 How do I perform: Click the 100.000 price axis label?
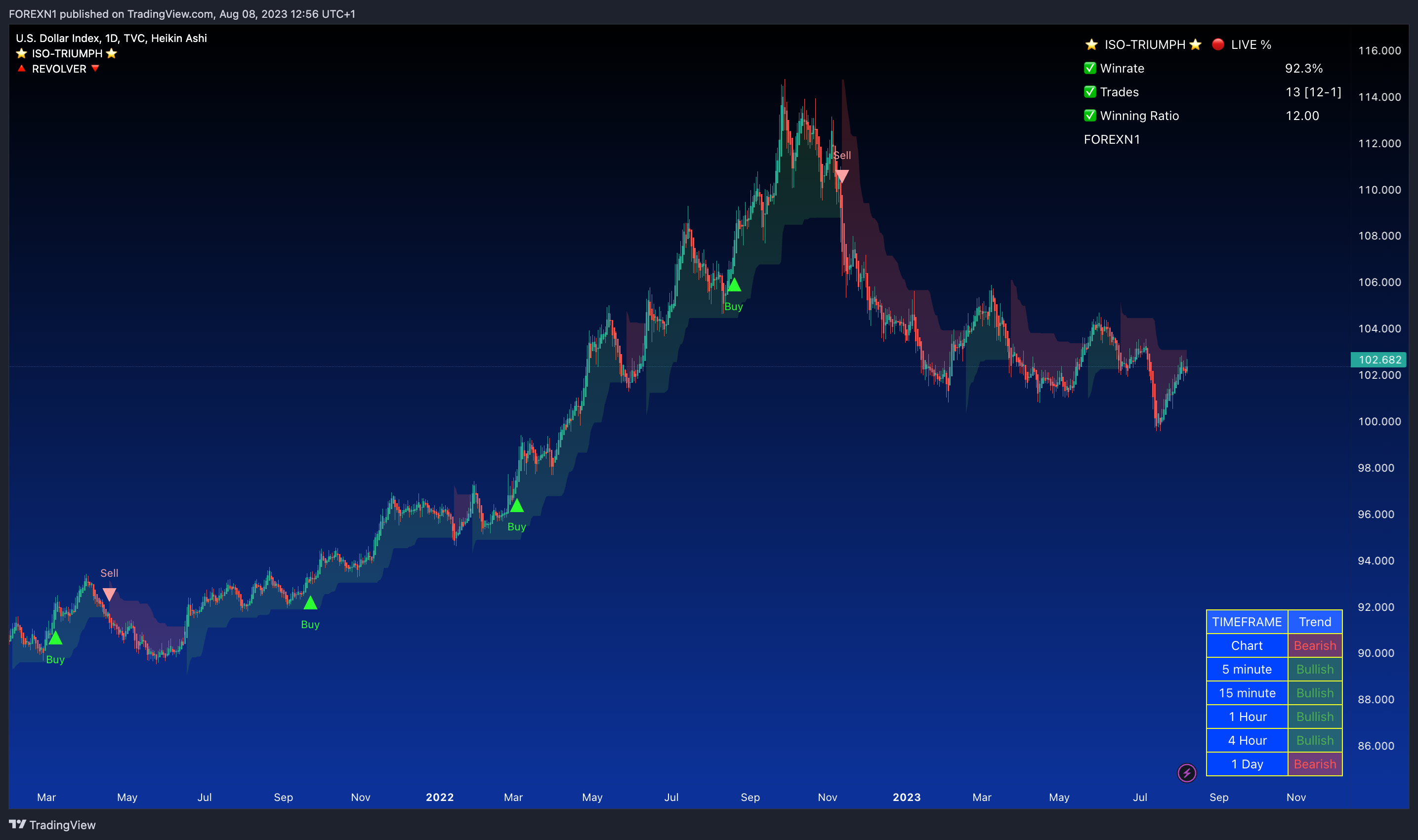coord(1379,421)
